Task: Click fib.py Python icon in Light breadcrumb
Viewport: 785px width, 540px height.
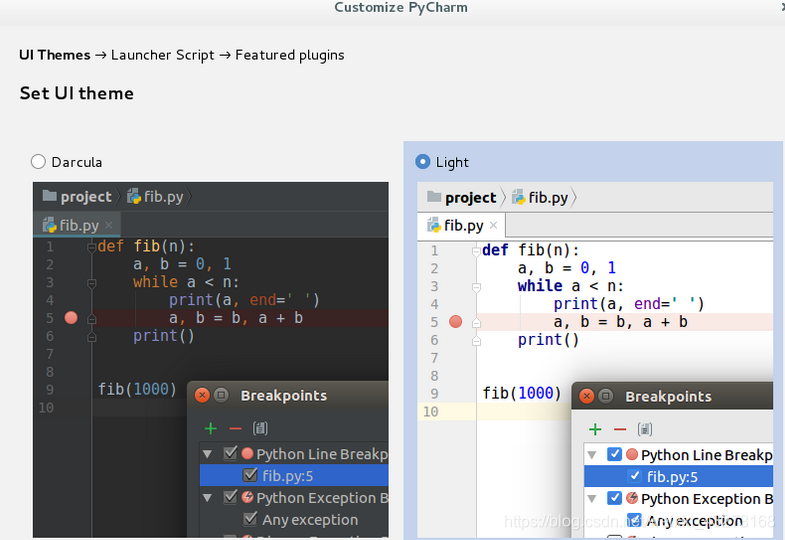Action: pyautogui.click(x=518, y=197)
